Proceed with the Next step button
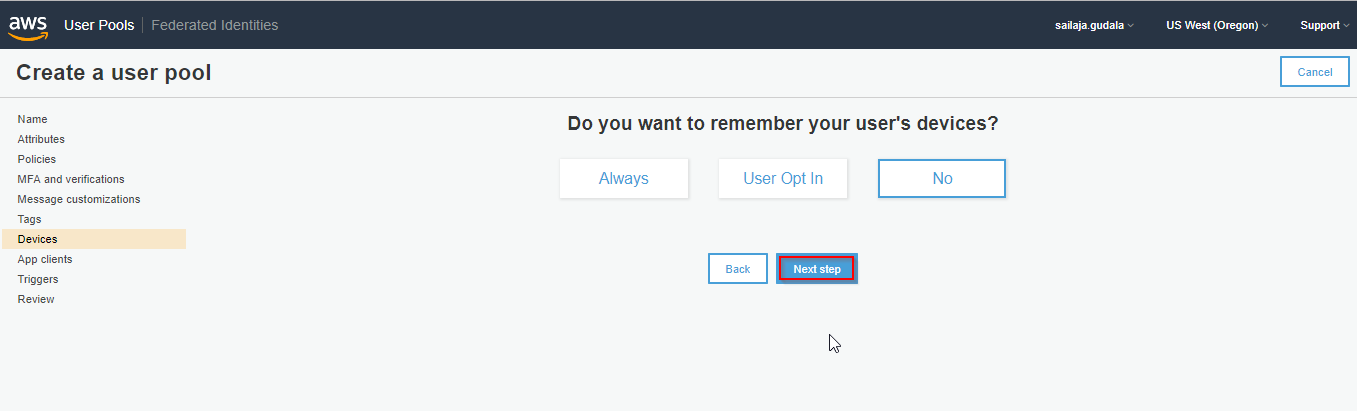 pos(817,269)
